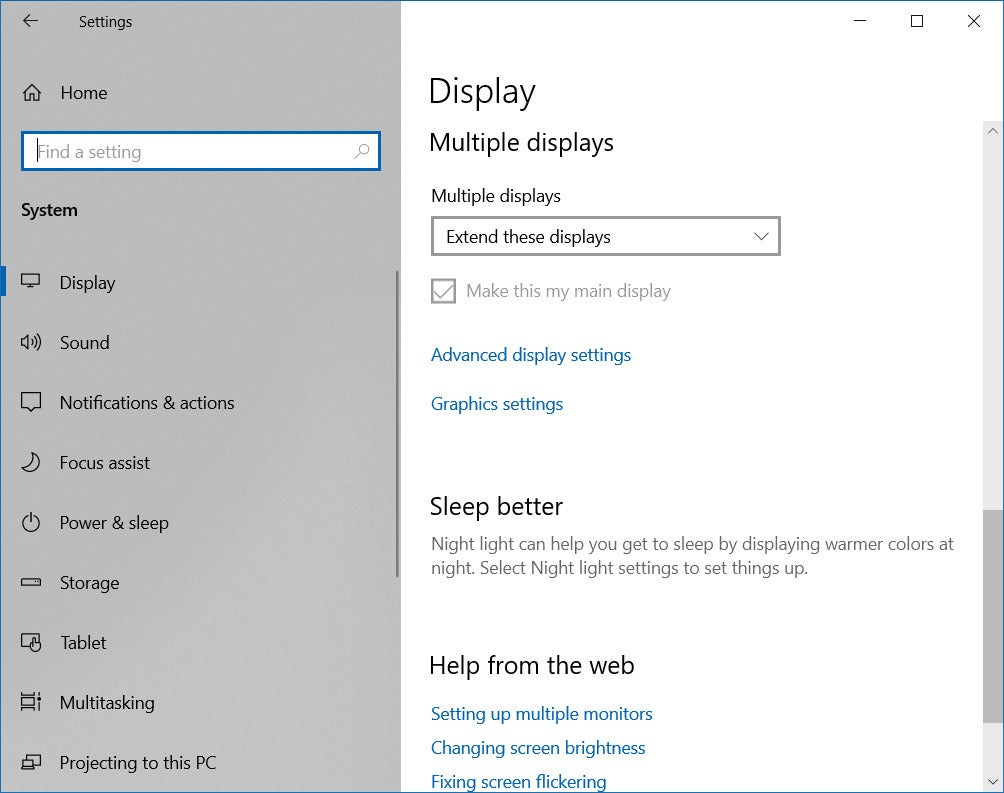Select the Focus assist moon icon
1004x793 pixels.
31,463
